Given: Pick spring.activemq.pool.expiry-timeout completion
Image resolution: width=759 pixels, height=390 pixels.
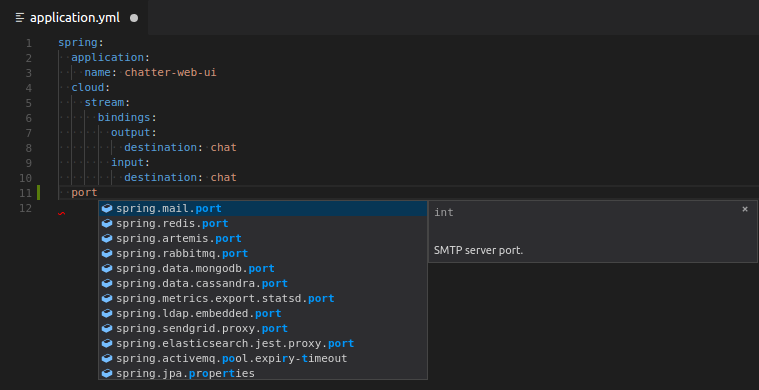Looking at the screenshot, I should pyautogui.click(x=263, y=359).
